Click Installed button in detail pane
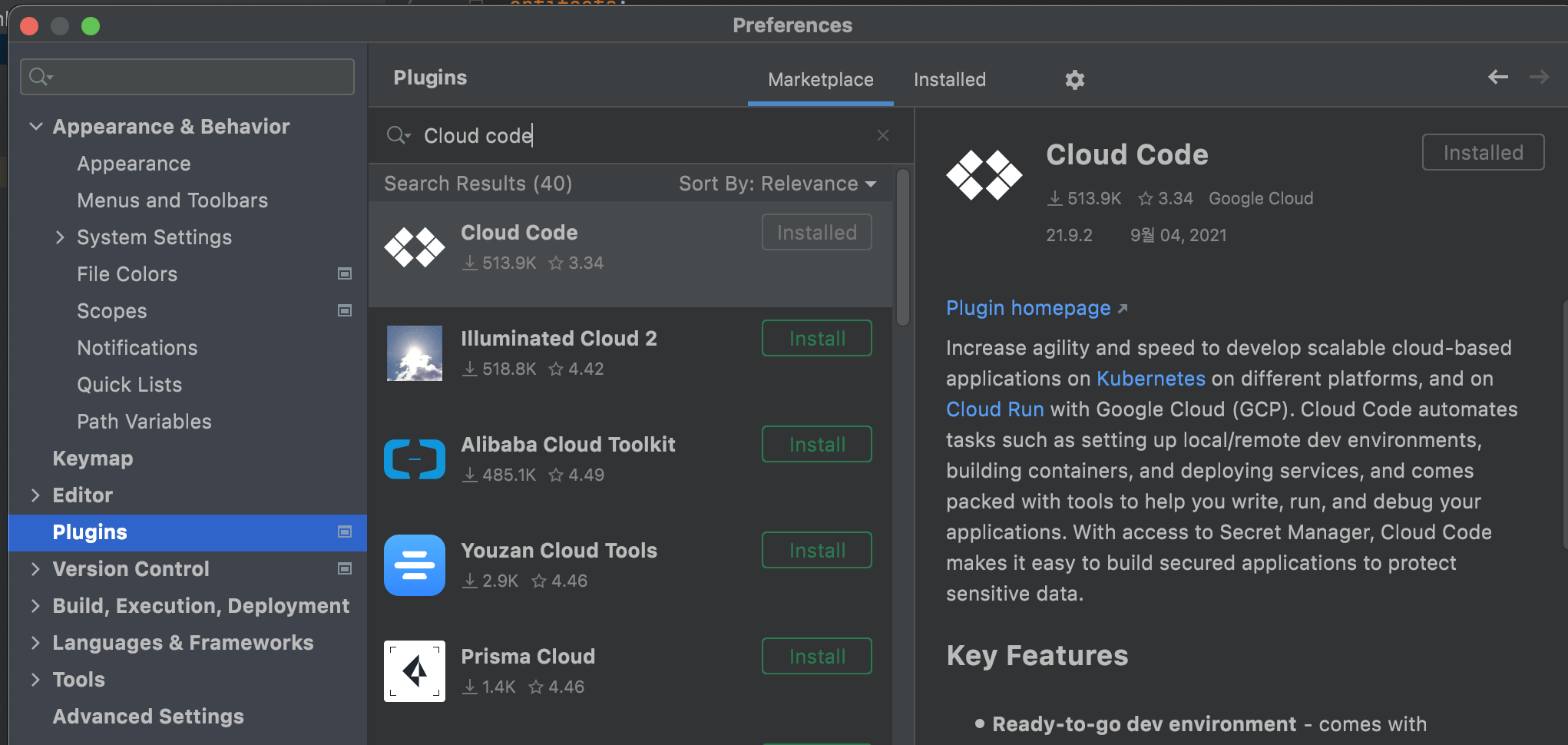 pos(1483,152)
